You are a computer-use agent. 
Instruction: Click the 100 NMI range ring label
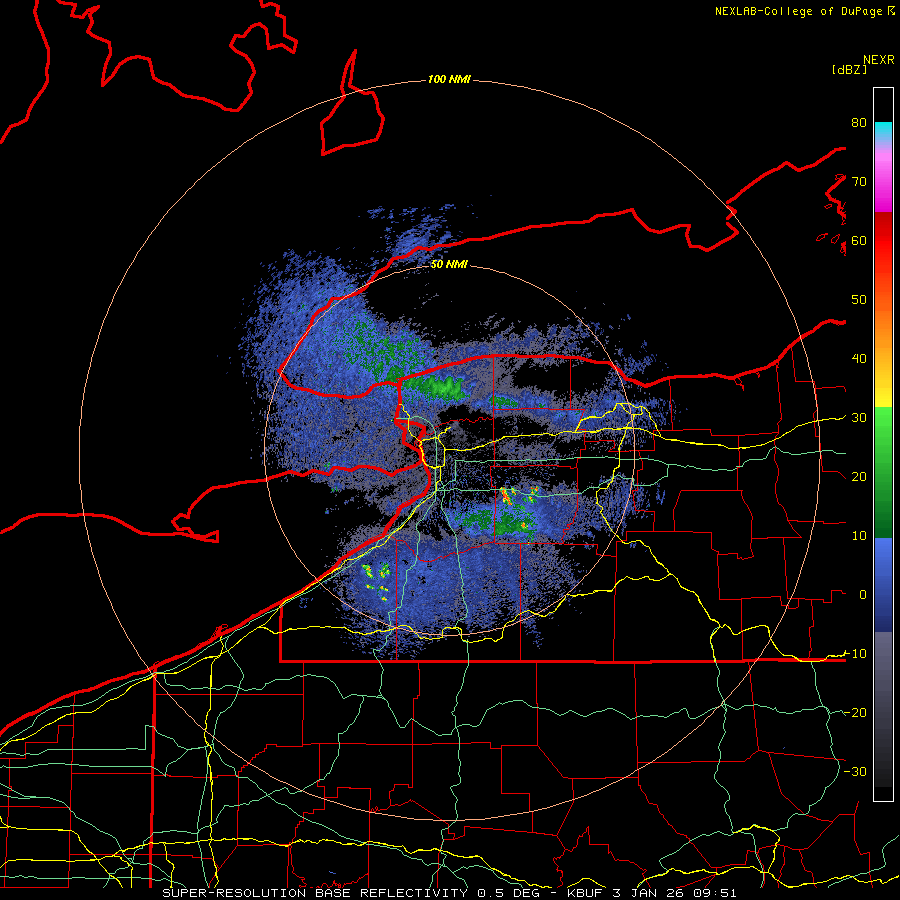449,79
